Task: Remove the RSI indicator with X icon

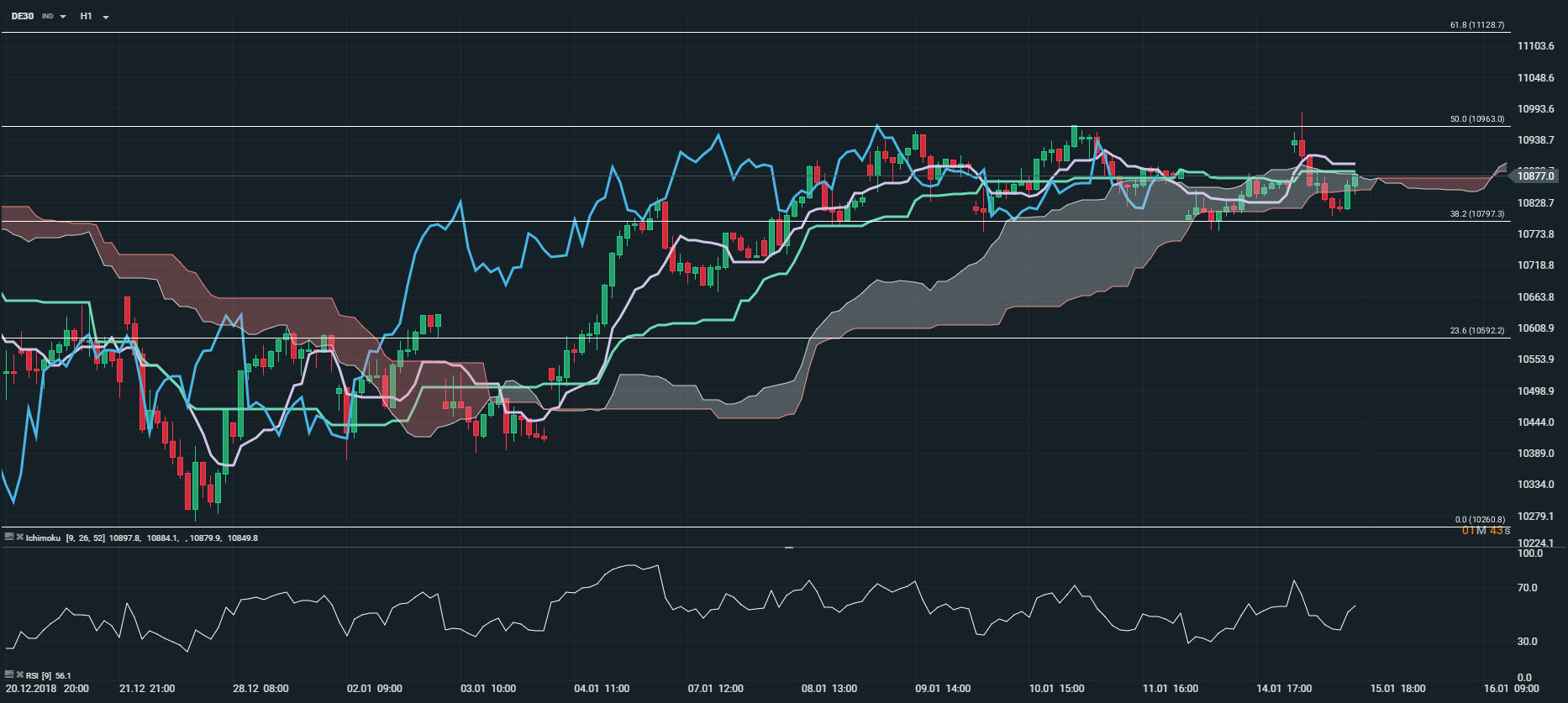Action: point(19,674)
